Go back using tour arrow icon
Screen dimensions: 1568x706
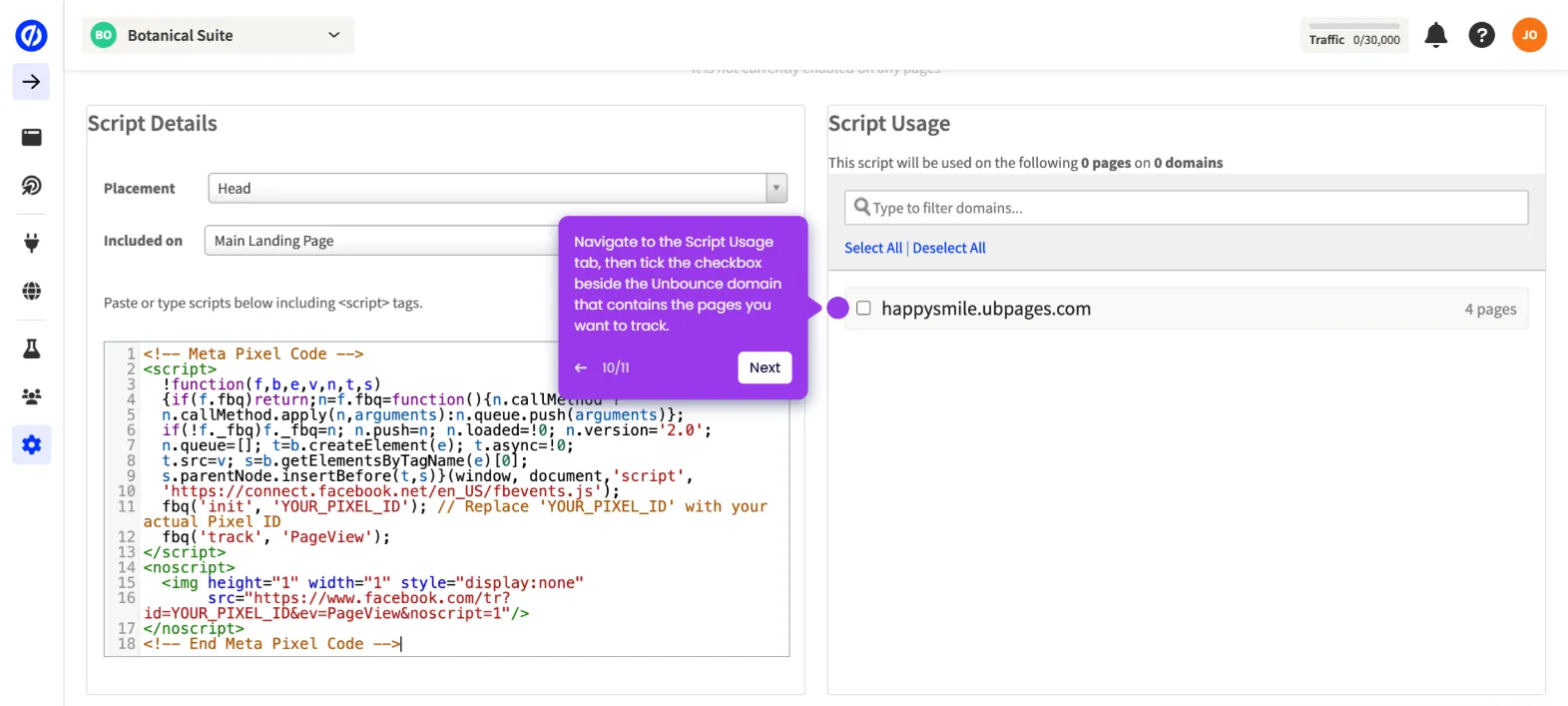tap(581, 367)
